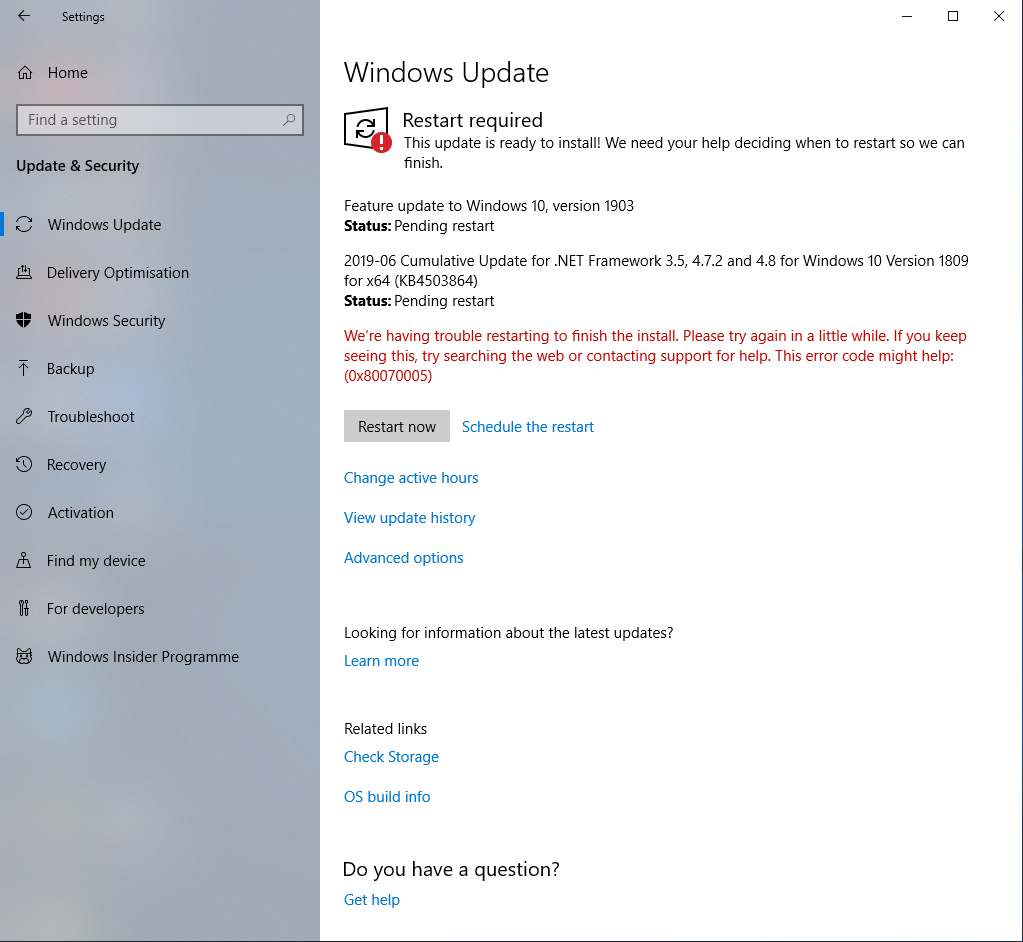Click the Windows Insider Programme cat icon
1023x942 pixels.
[x=24, y=656]
